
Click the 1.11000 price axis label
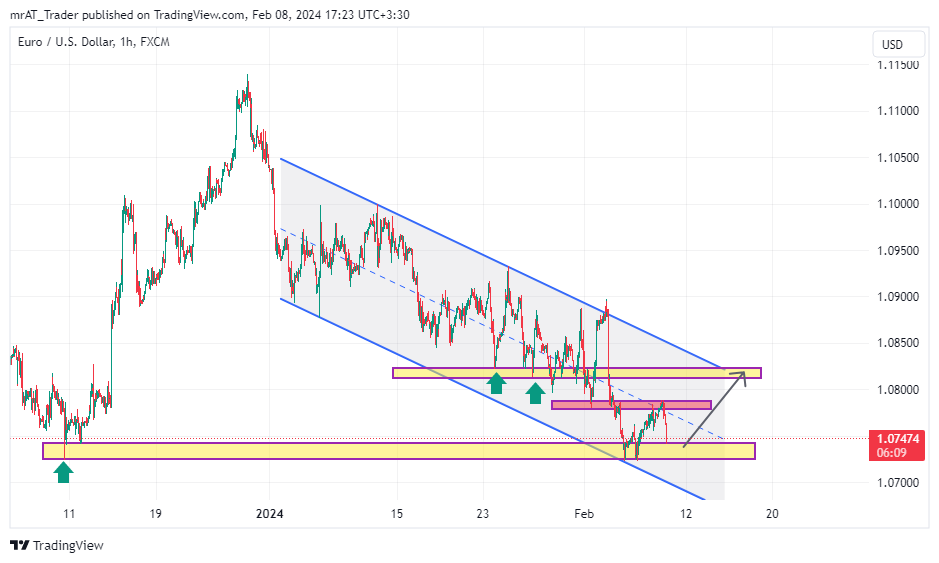(898, 111)
